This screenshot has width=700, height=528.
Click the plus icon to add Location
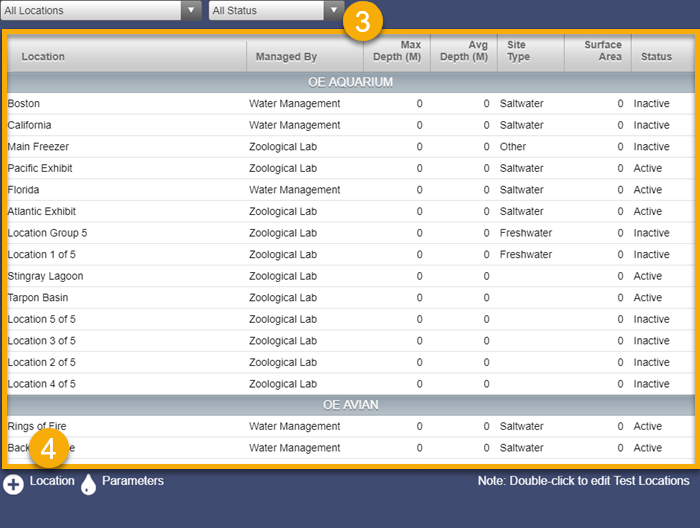(x=13, y=485)
